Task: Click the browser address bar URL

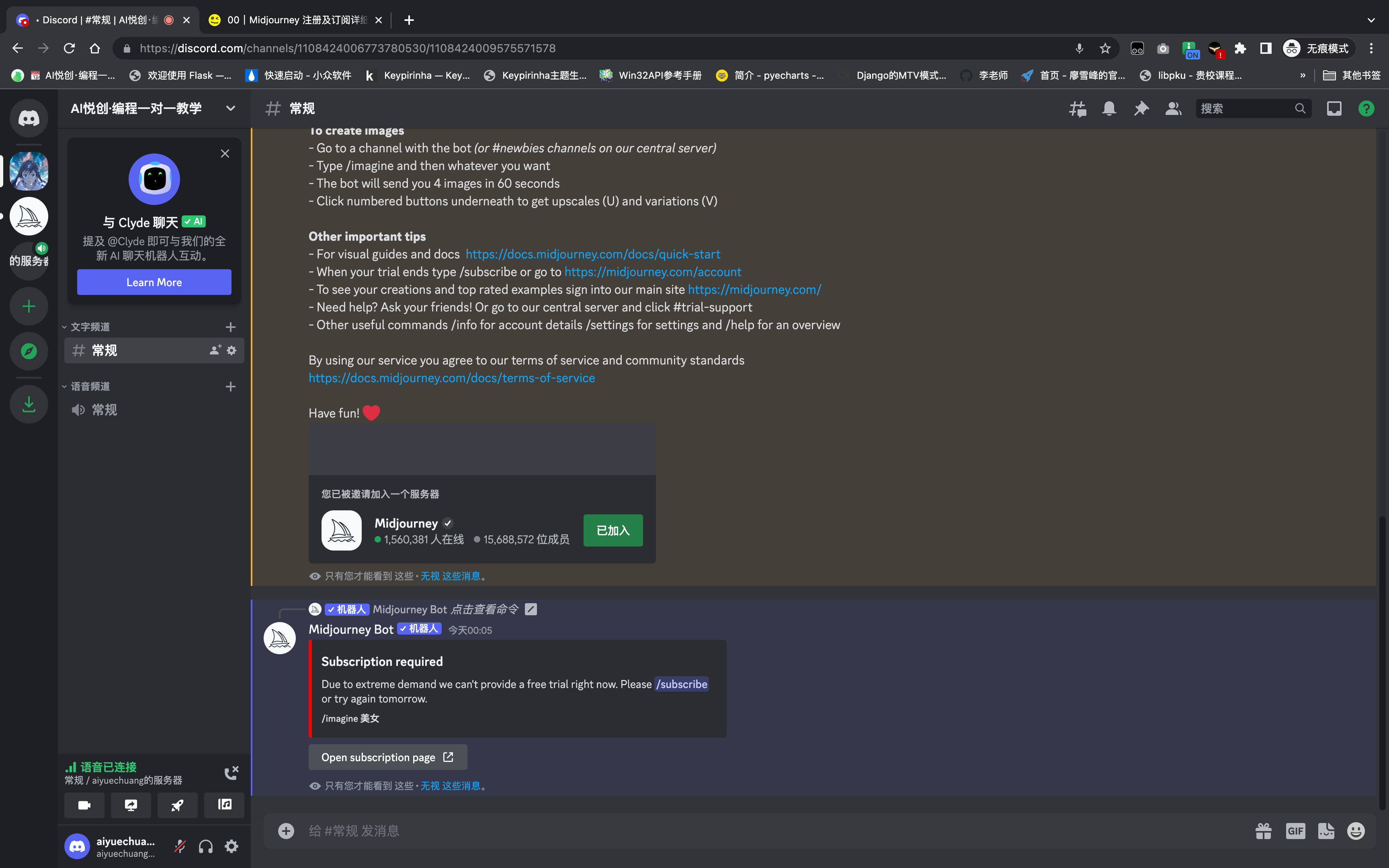Action: click(348, 48)
